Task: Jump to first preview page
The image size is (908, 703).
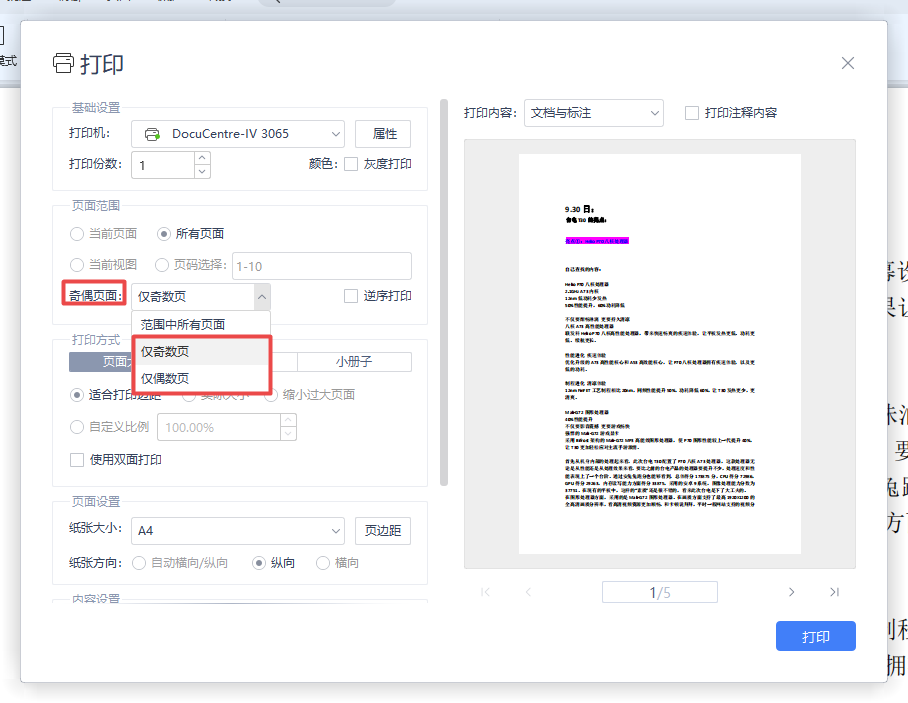Action: click(x=486, y=592)
